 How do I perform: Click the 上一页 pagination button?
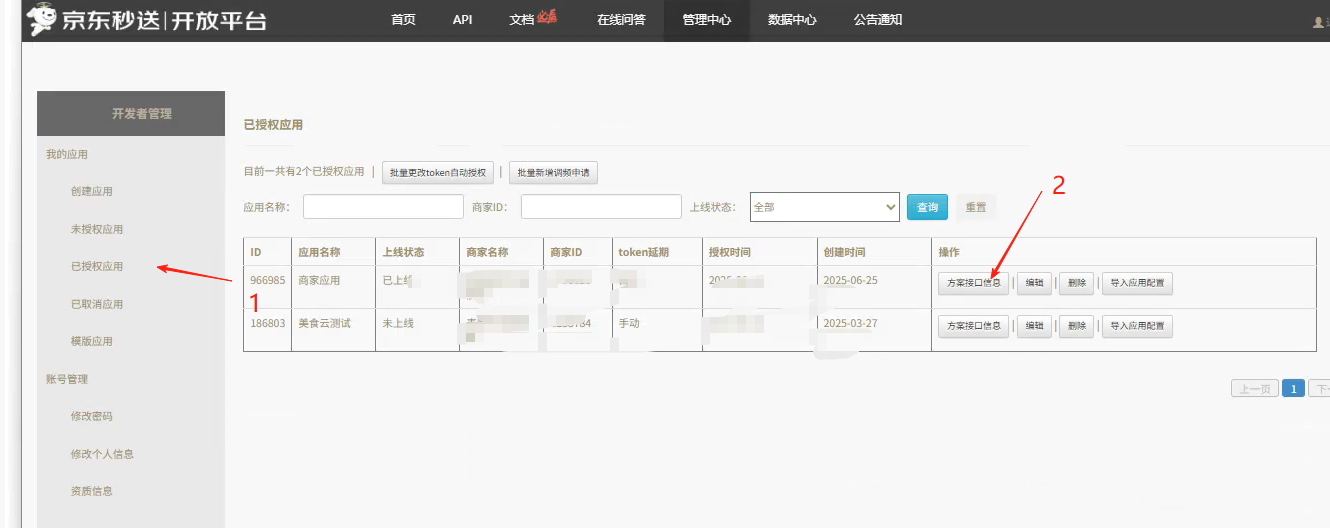[x=1254, y=389]
